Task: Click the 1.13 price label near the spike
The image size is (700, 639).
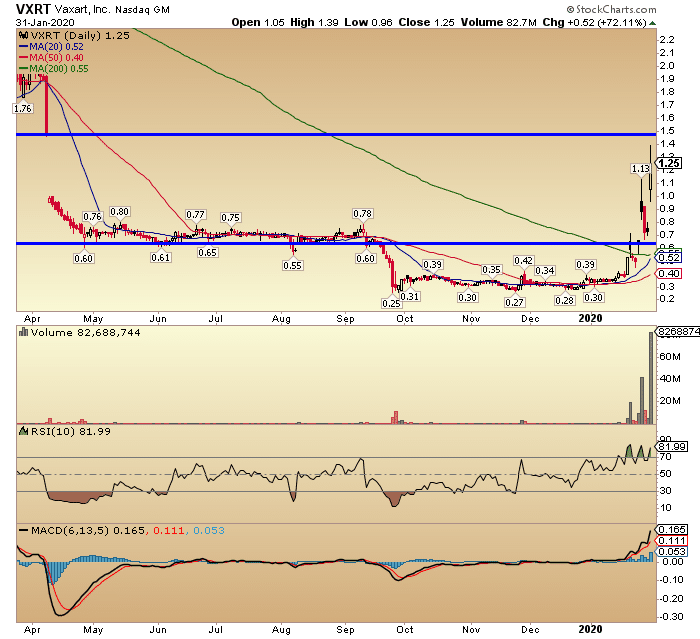Action: (641, 169)
